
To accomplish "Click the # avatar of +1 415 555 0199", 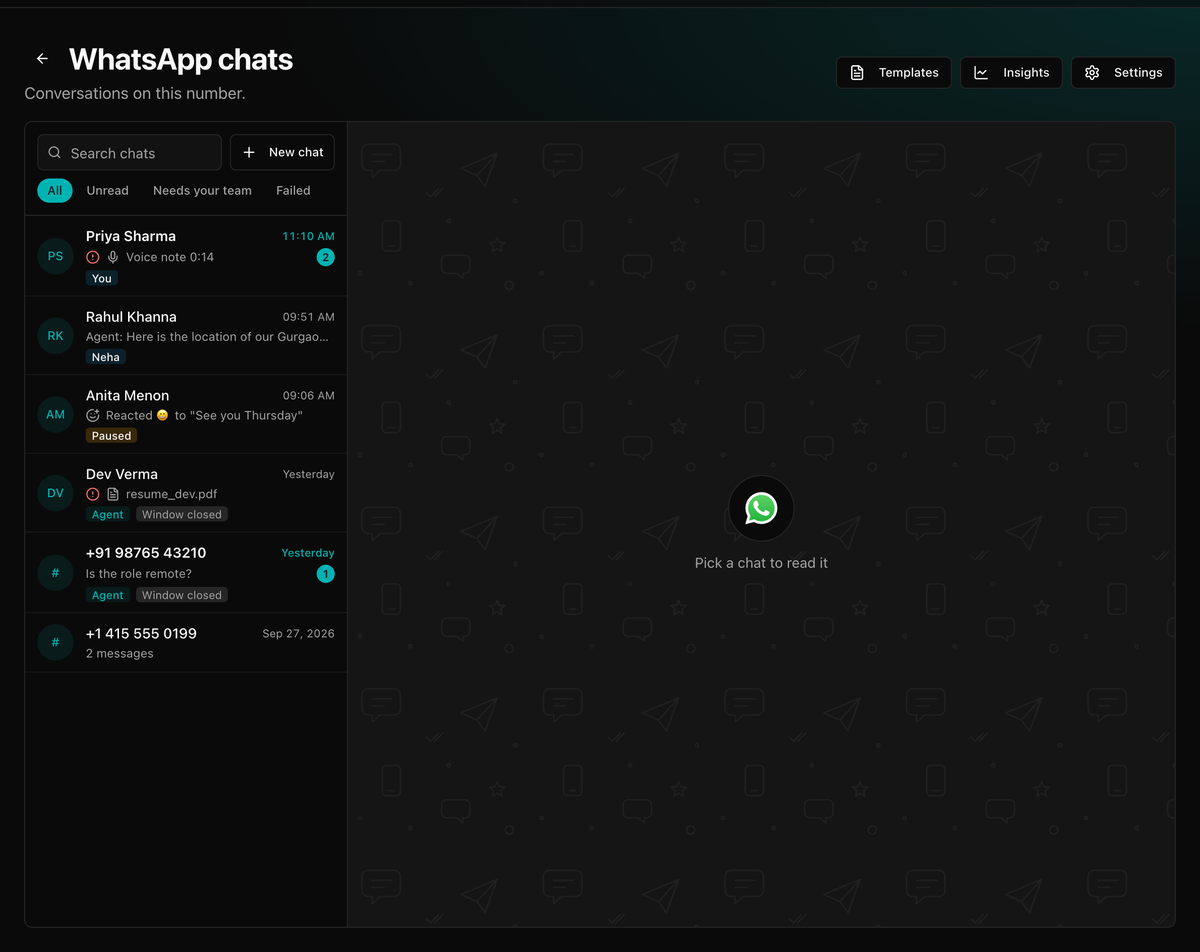I will (x=55, y=643).
